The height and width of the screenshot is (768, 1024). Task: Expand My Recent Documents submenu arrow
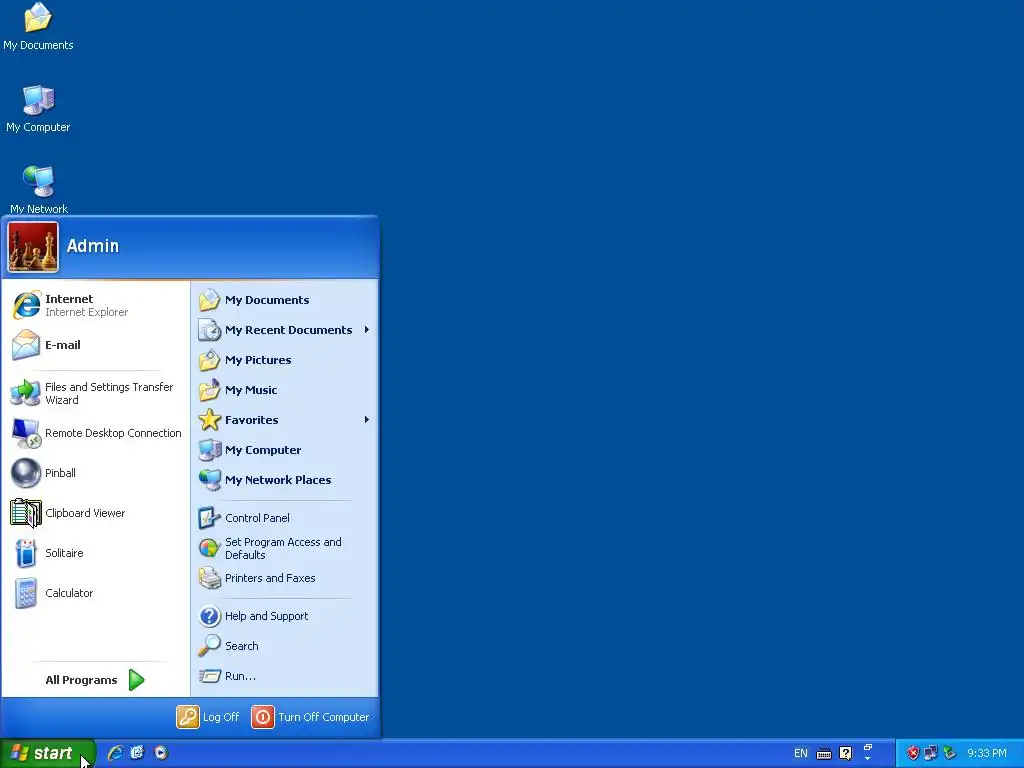click(x=367, y=330)
